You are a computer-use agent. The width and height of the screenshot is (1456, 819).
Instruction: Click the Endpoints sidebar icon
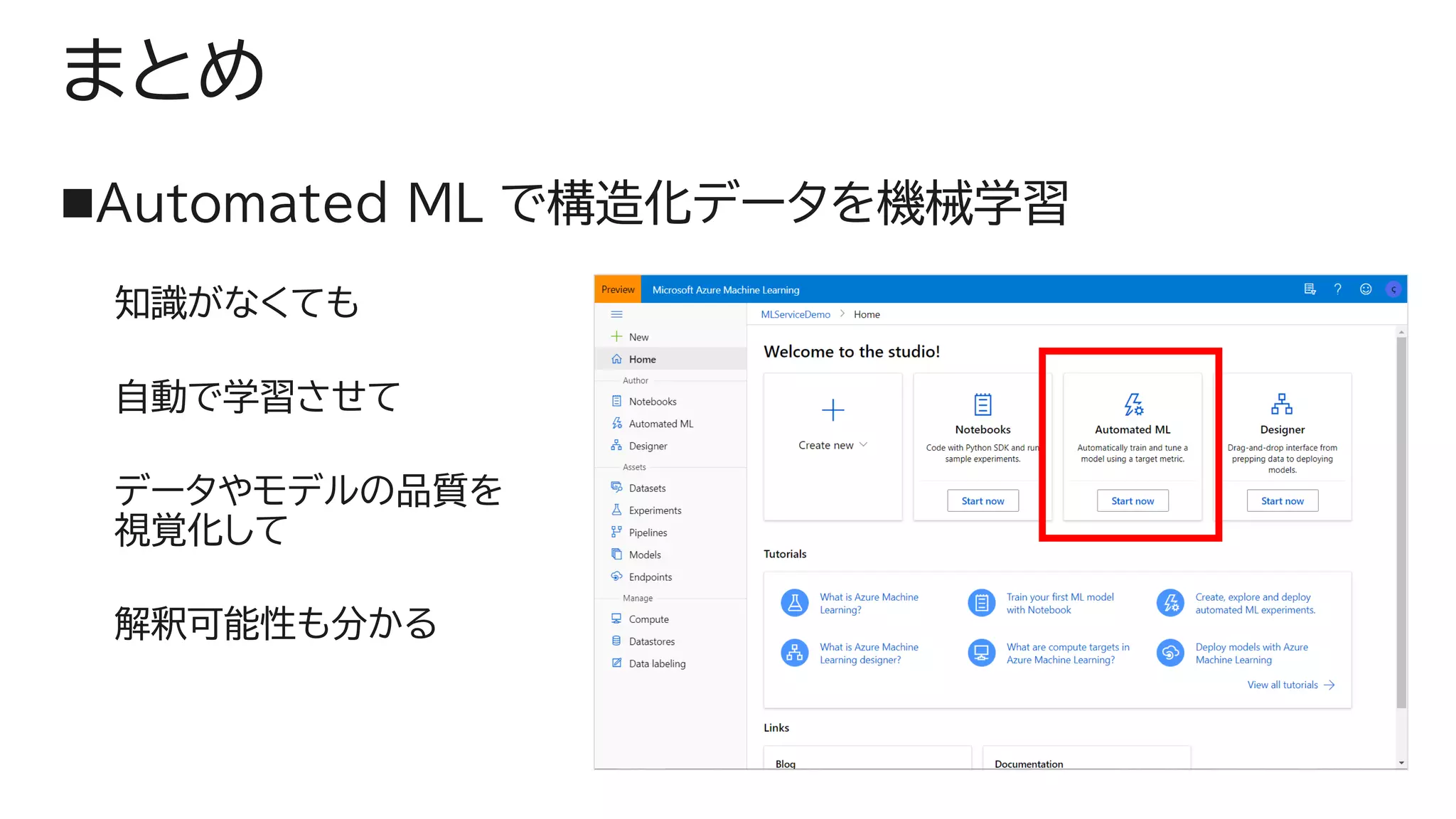coord(616,576)
